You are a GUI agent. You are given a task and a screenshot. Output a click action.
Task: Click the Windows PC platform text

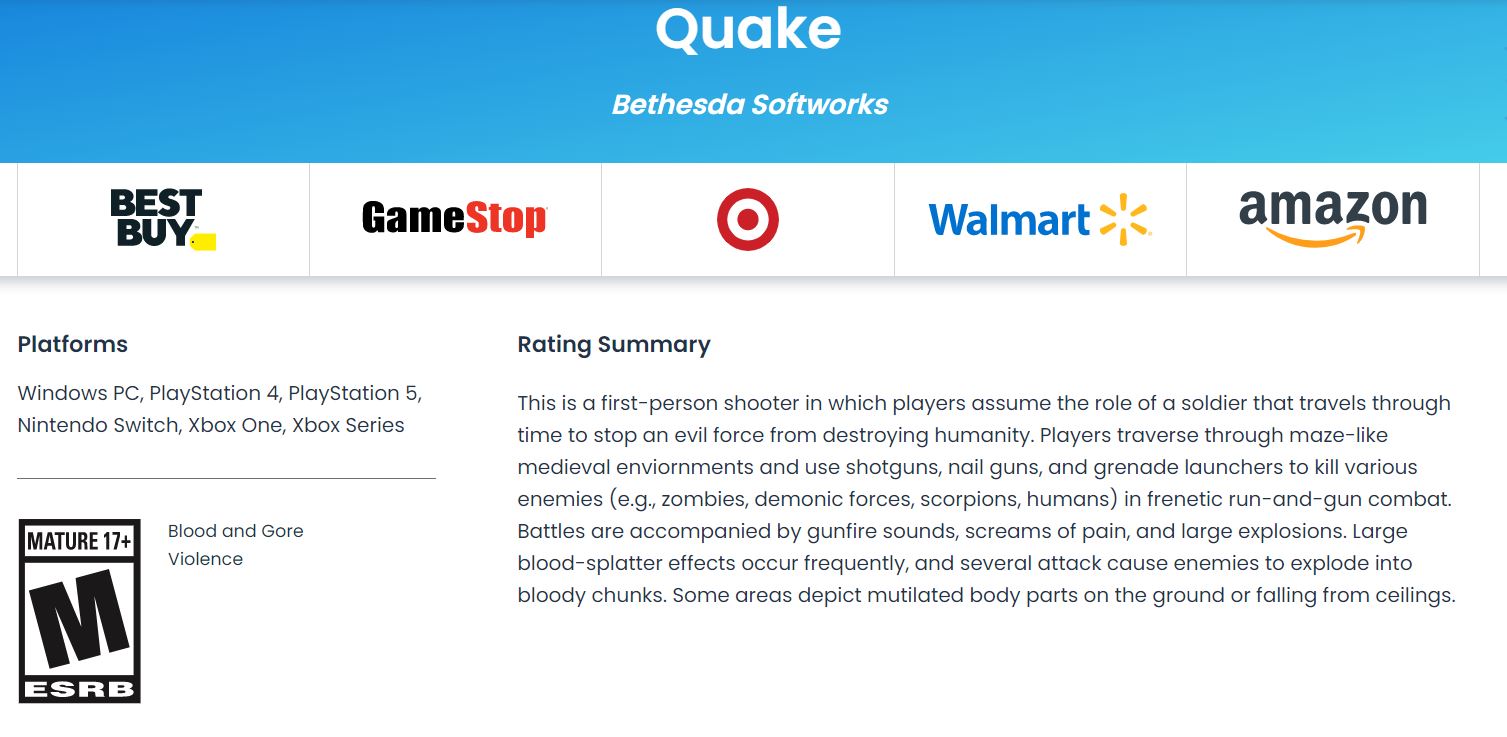[78, 393]
